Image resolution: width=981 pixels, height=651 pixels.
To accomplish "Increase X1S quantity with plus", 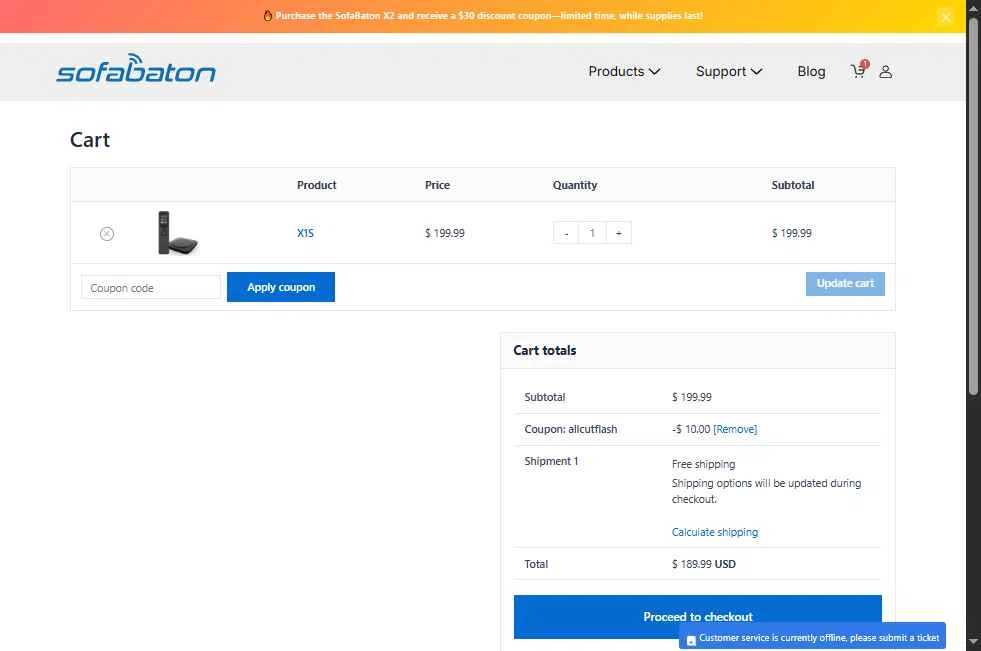I will [619, 233].
